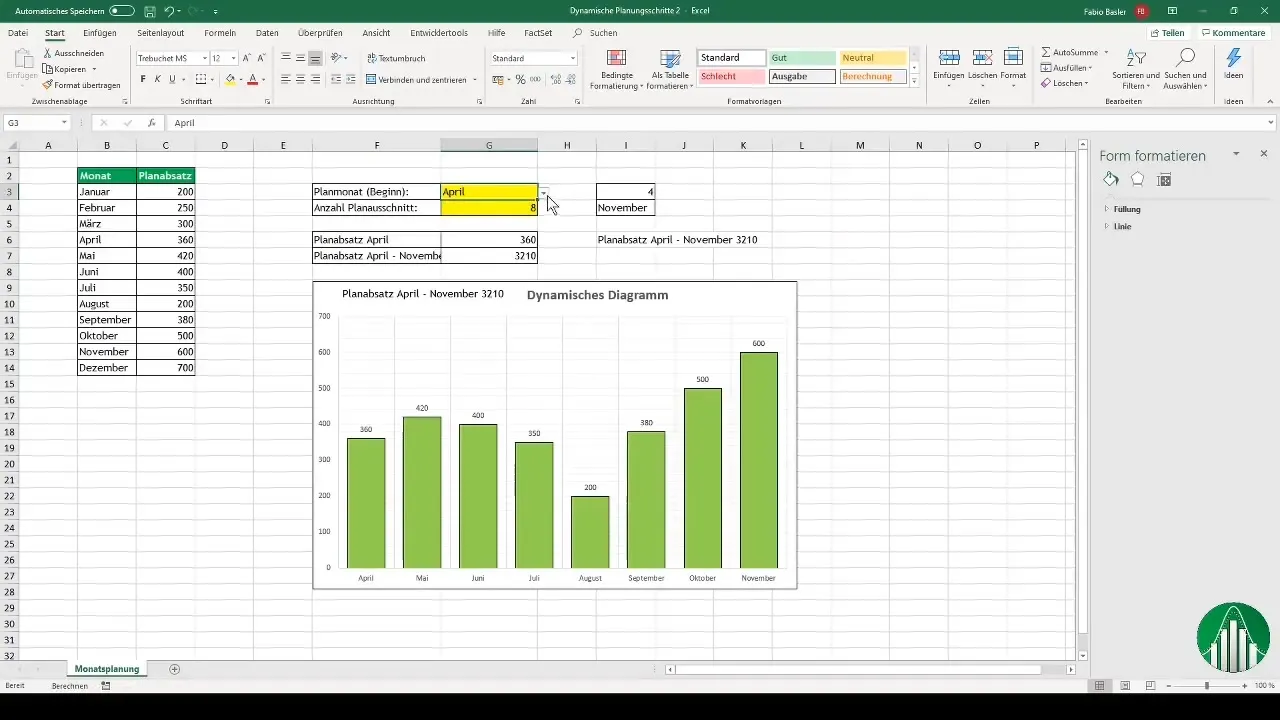
Task: Switch to page layout view icon
Action: (x=1125, y=686)
